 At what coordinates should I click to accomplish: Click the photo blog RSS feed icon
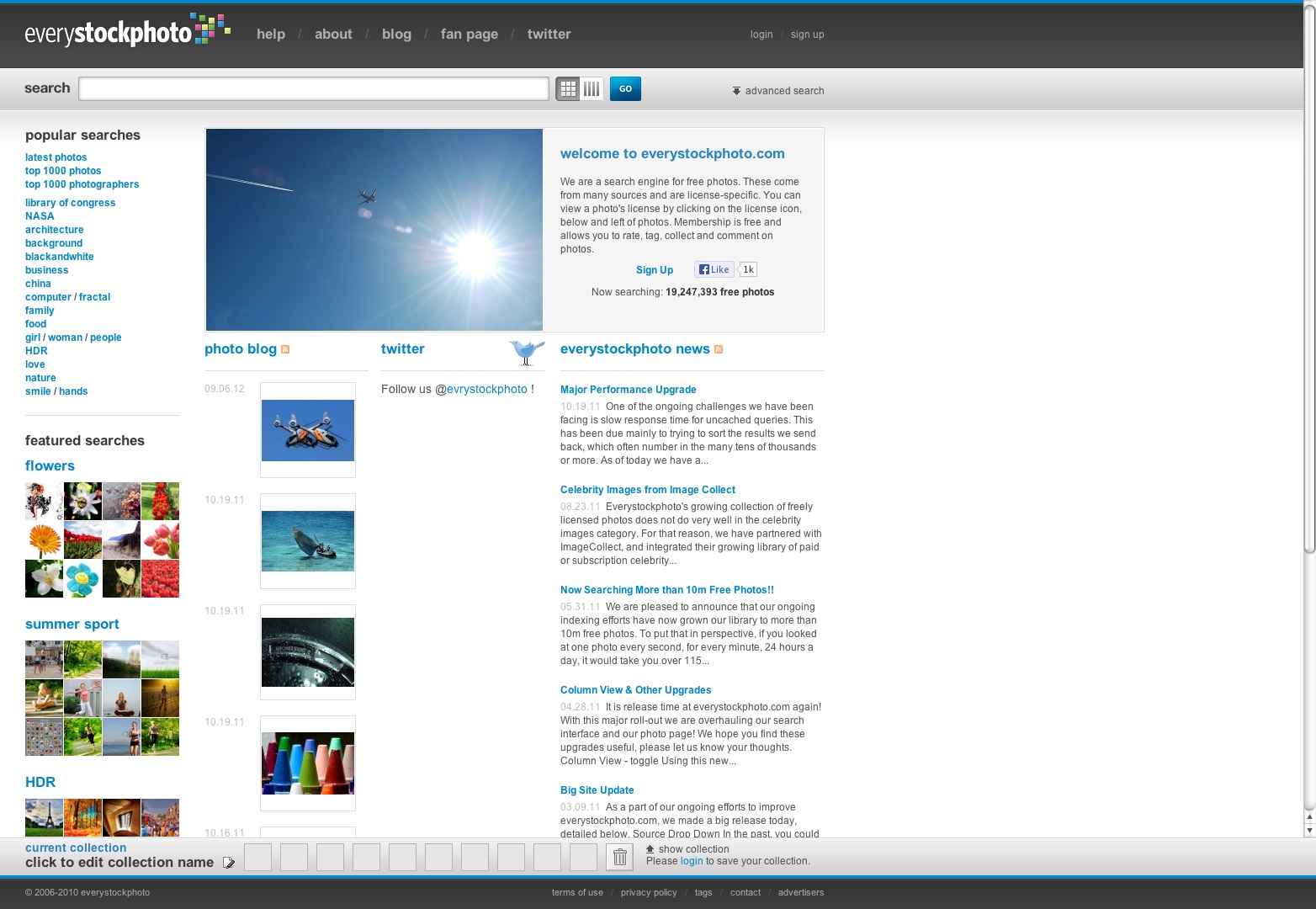285,349
